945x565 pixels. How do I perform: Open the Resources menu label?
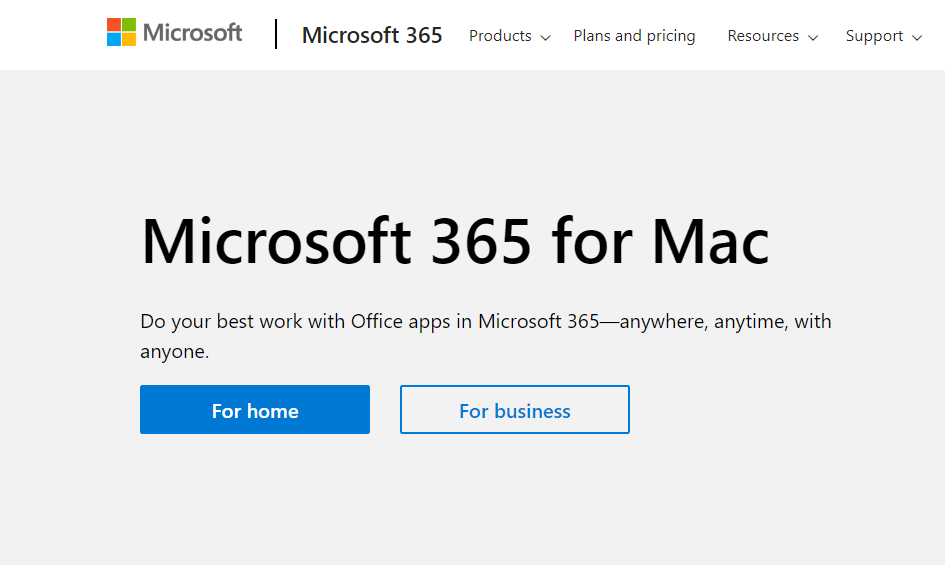coord(763,36)
